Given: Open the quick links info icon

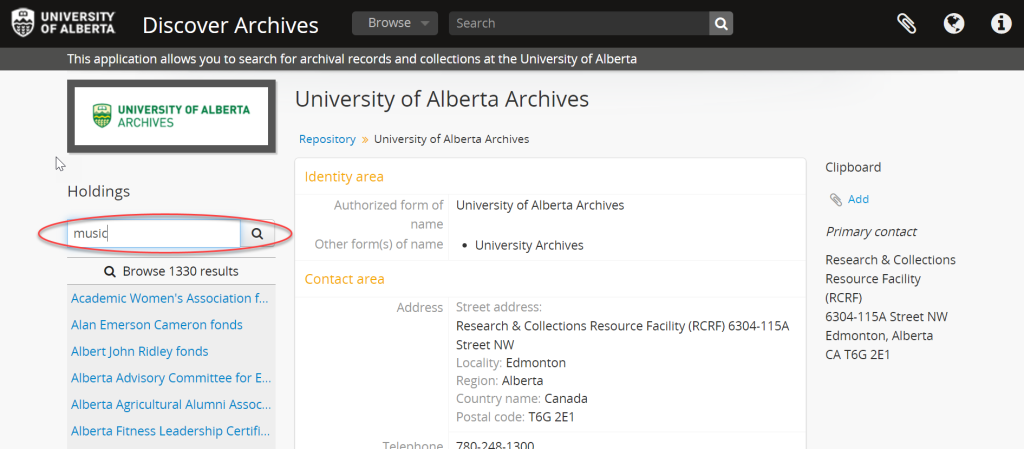Looking at the screenshot, I should [1000, 23].
